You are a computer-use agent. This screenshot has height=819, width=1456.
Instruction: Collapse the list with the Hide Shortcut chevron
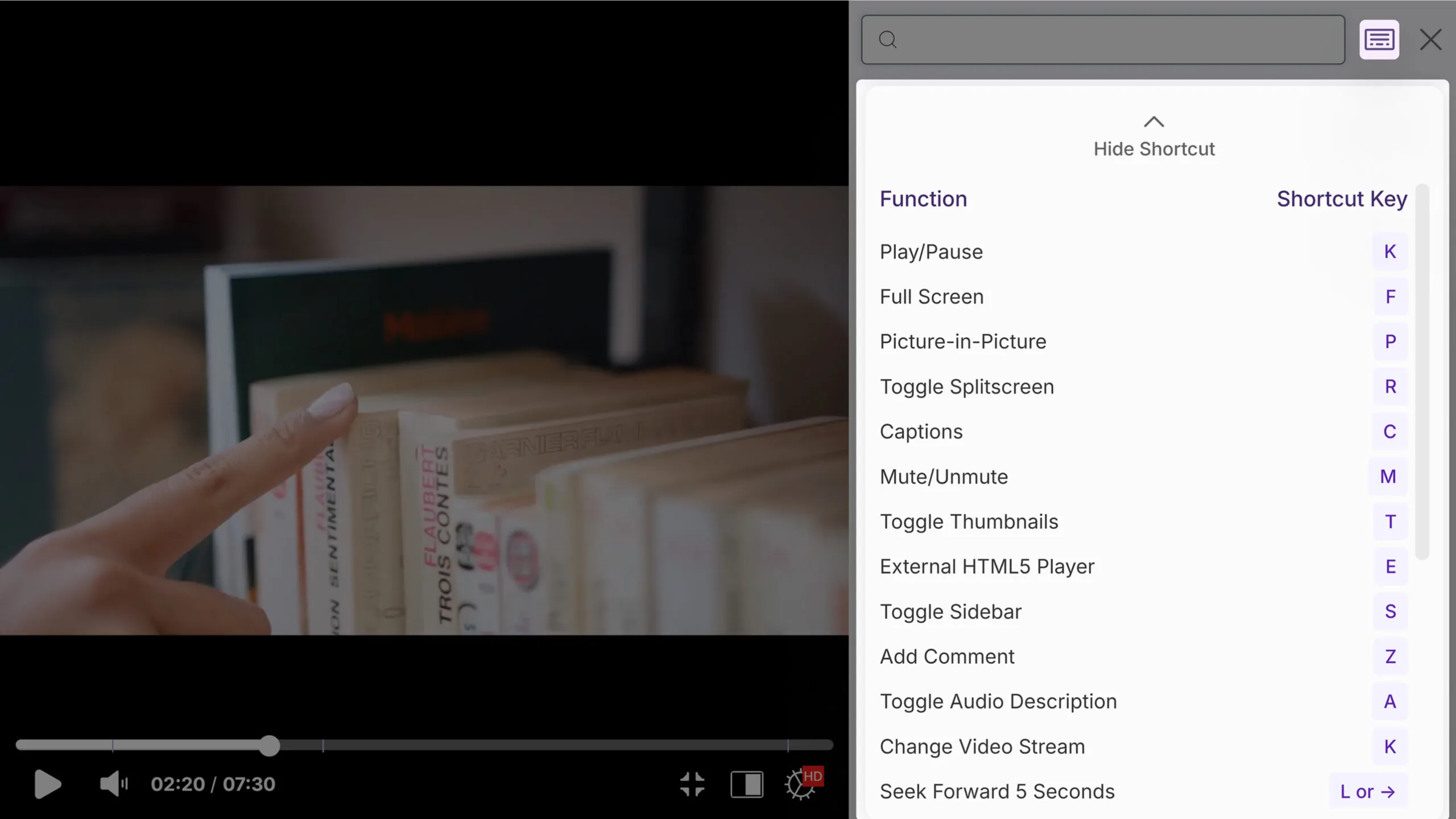(1153, 122)
